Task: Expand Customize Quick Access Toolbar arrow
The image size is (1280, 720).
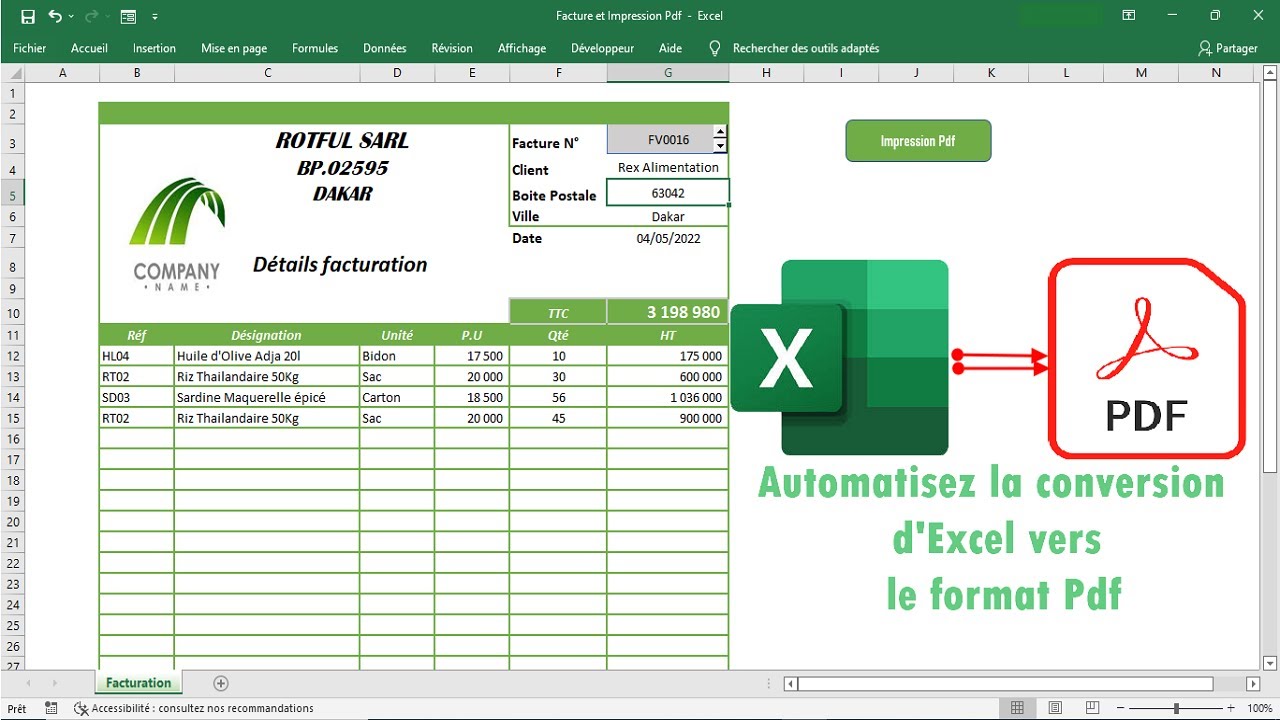Action: coord(154,17)
